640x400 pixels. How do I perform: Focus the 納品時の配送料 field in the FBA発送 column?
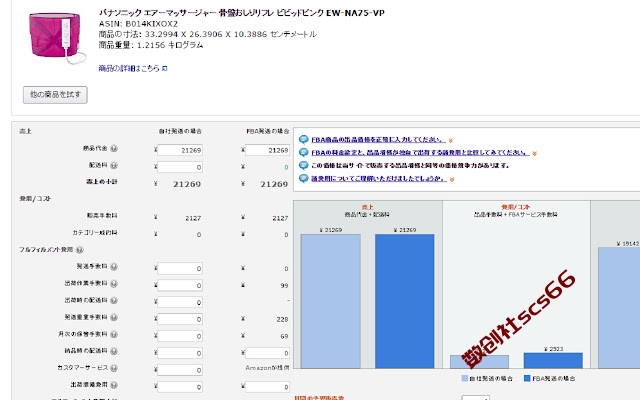pos(267,353)
